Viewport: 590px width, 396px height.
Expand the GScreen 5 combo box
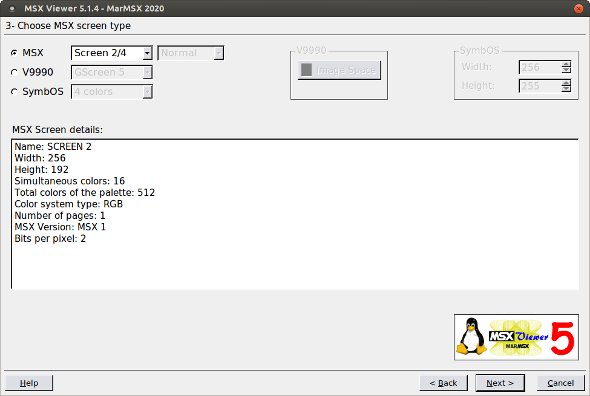coord(111,72)
